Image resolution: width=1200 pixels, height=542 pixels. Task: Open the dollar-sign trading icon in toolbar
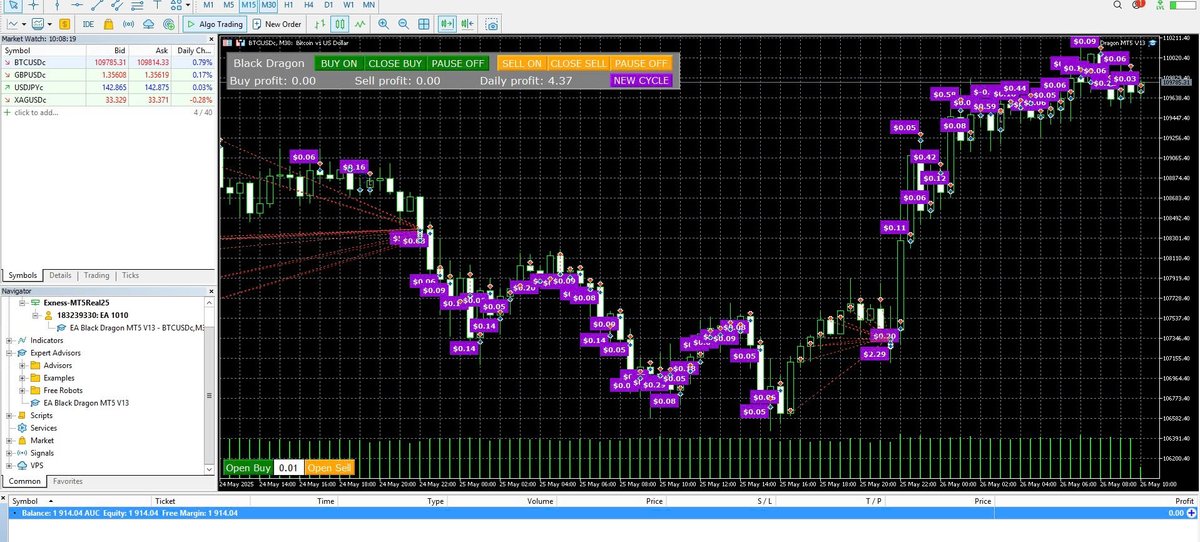(65, 23)
